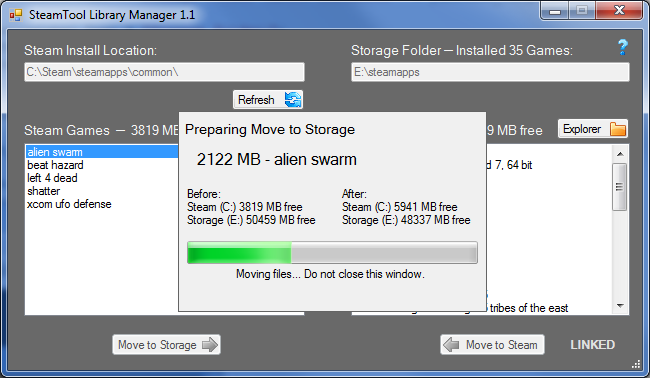
Task: Click the Refresh arrows icon
Action: click(293, 99)
